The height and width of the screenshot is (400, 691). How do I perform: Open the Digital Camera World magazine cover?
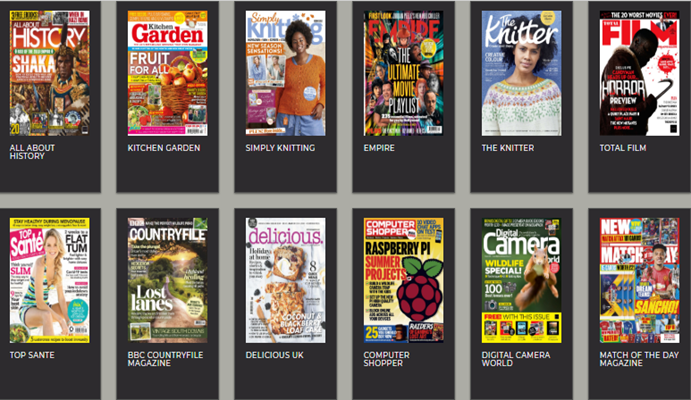pos(521,280)
